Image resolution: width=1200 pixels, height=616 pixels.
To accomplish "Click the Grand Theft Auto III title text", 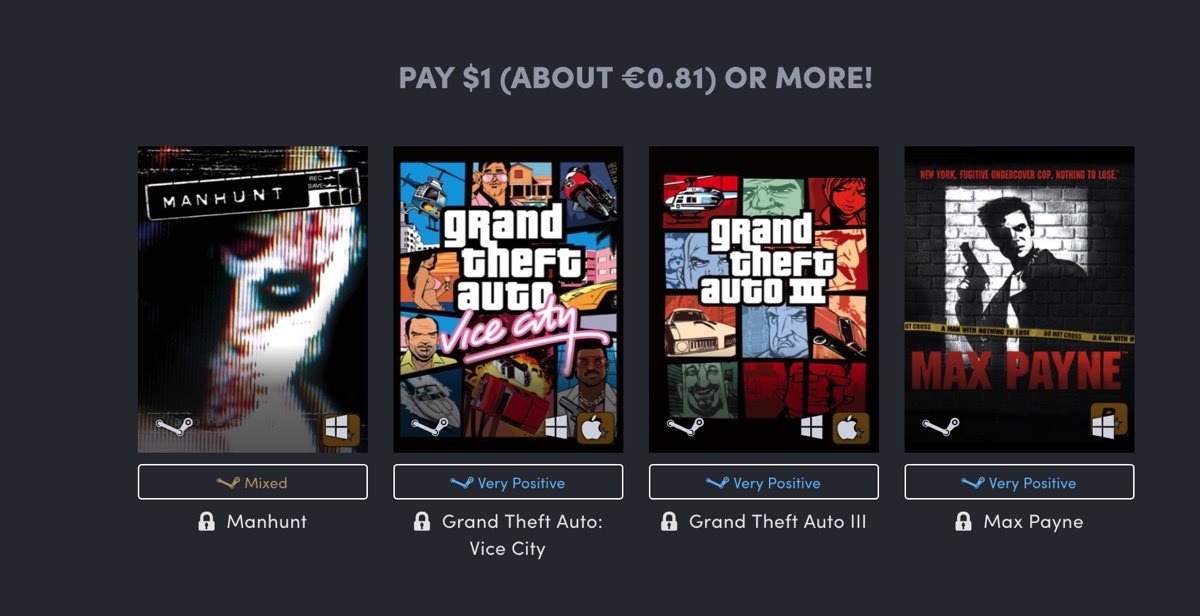I will coord(777,522).
